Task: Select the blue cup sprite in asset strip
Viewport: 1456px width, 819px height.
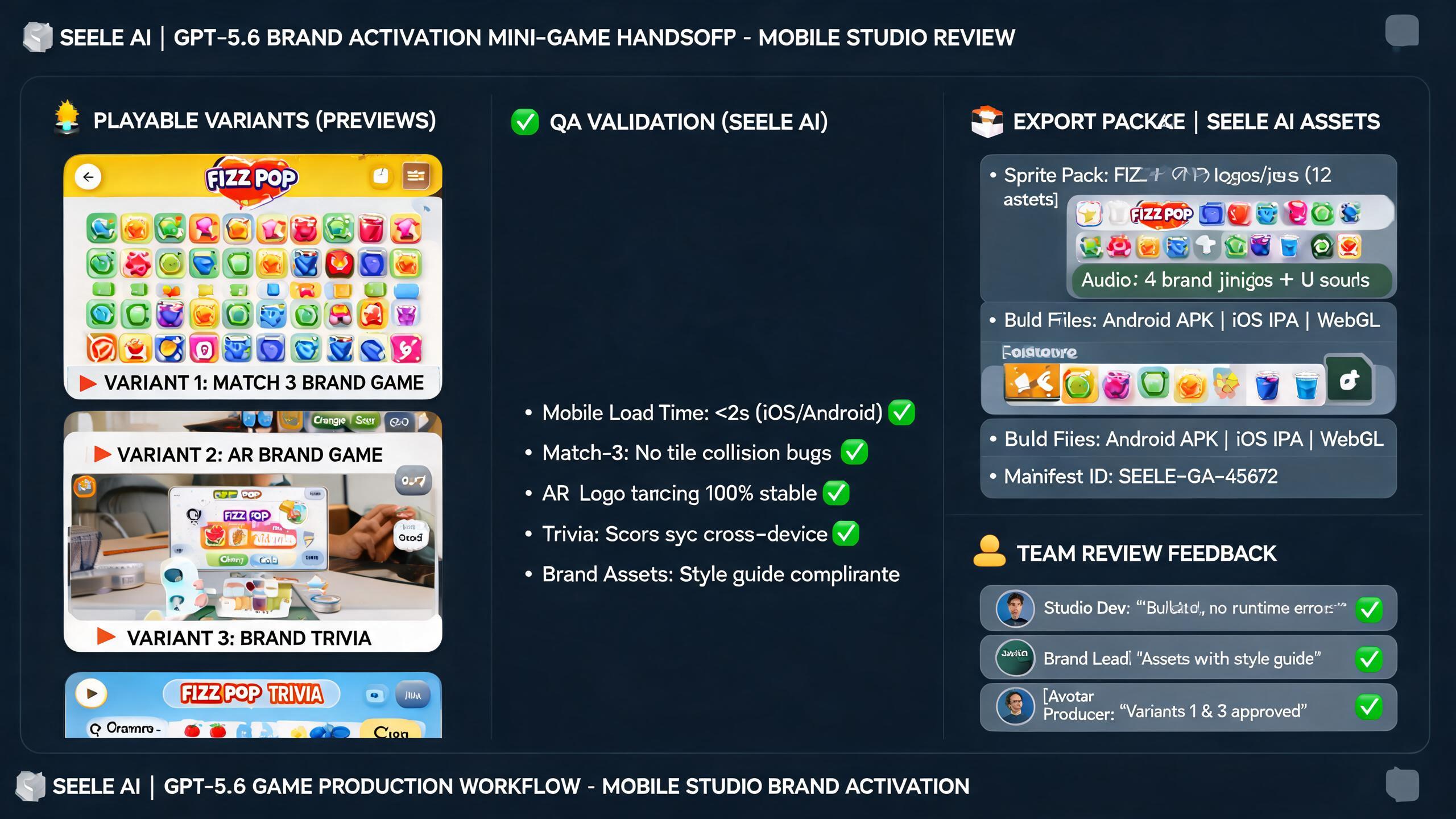Action: (1306, 386)
